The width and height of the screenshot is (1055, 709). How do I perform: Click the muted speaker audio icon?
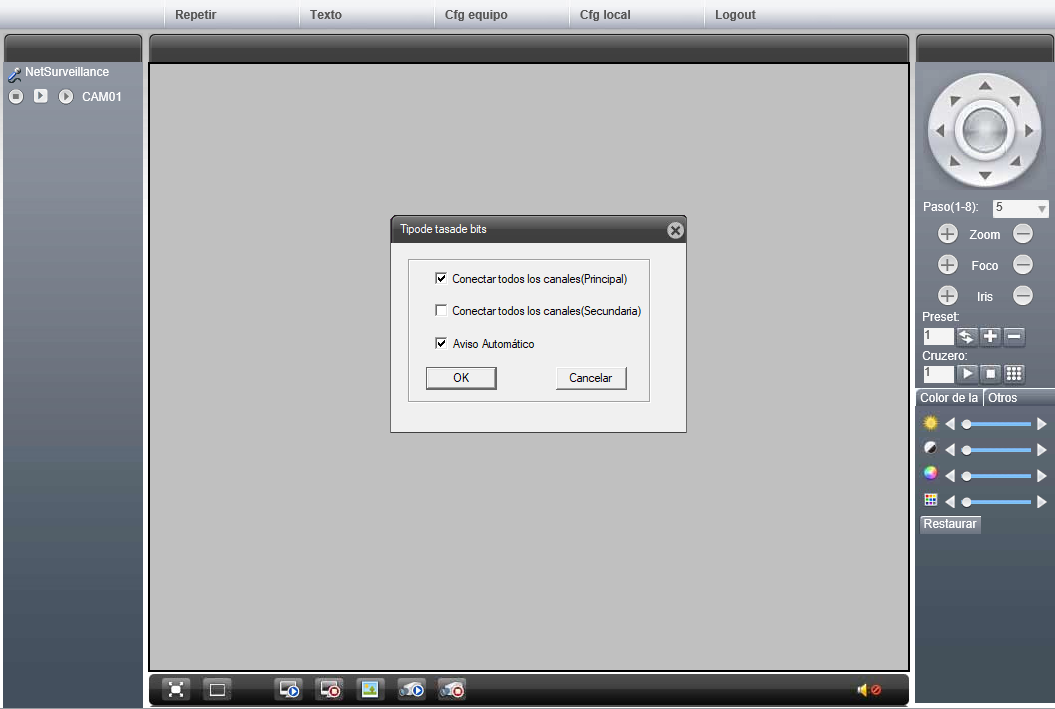click(868, 690)
